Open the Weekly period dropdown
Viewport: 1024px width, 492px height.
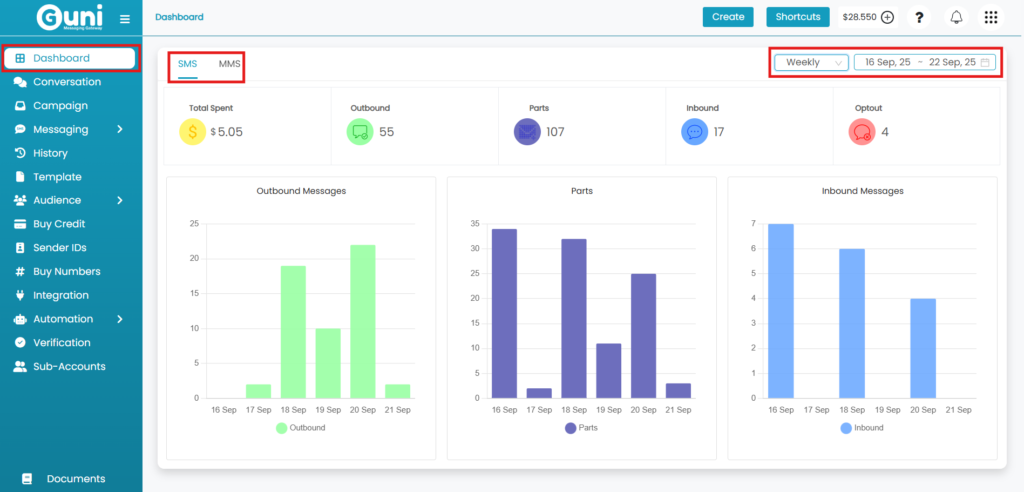pos(811,62)
